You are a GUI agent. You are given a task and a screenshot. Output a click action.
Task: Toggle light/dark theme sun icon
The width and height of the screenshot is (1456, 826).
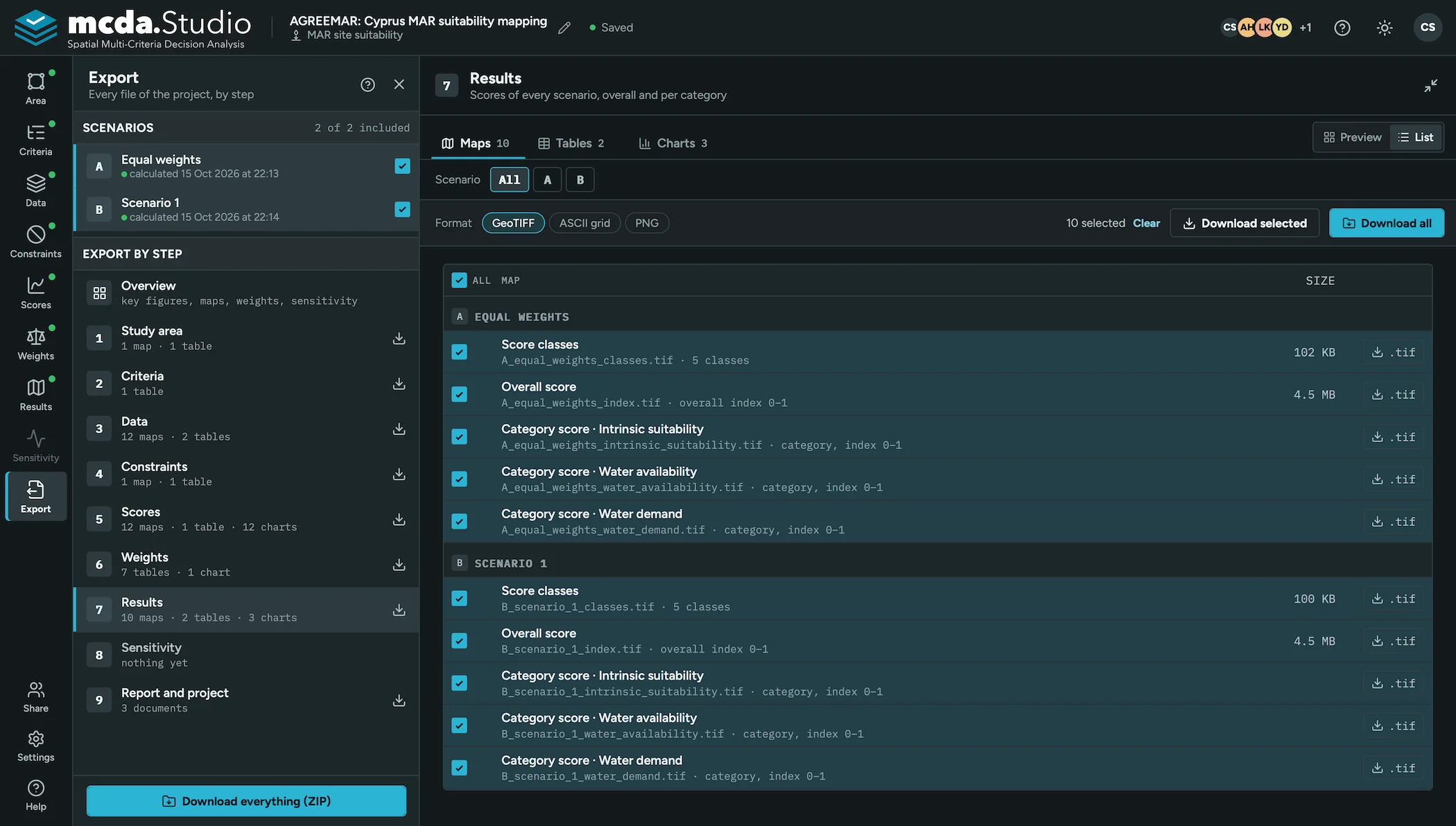(x=1385, y=28)
